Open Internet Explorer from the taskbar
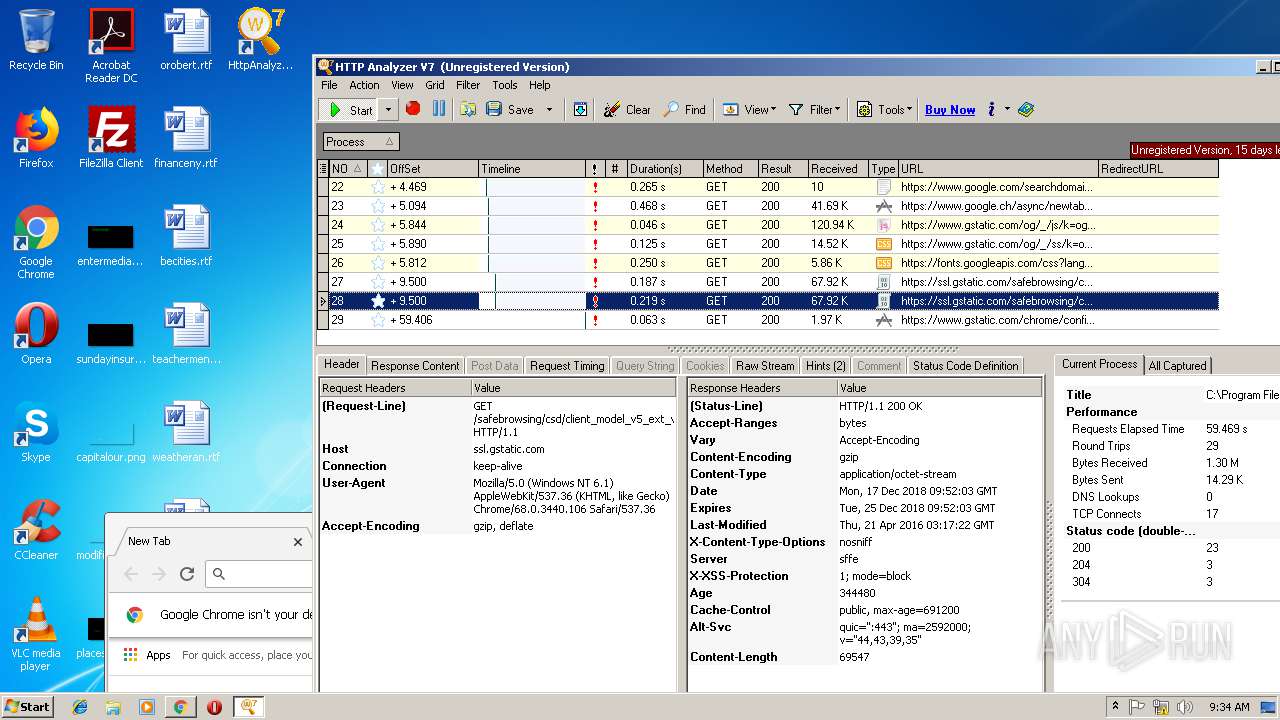The height and width of the screenshot is (720, 1280). click(80, 707)
